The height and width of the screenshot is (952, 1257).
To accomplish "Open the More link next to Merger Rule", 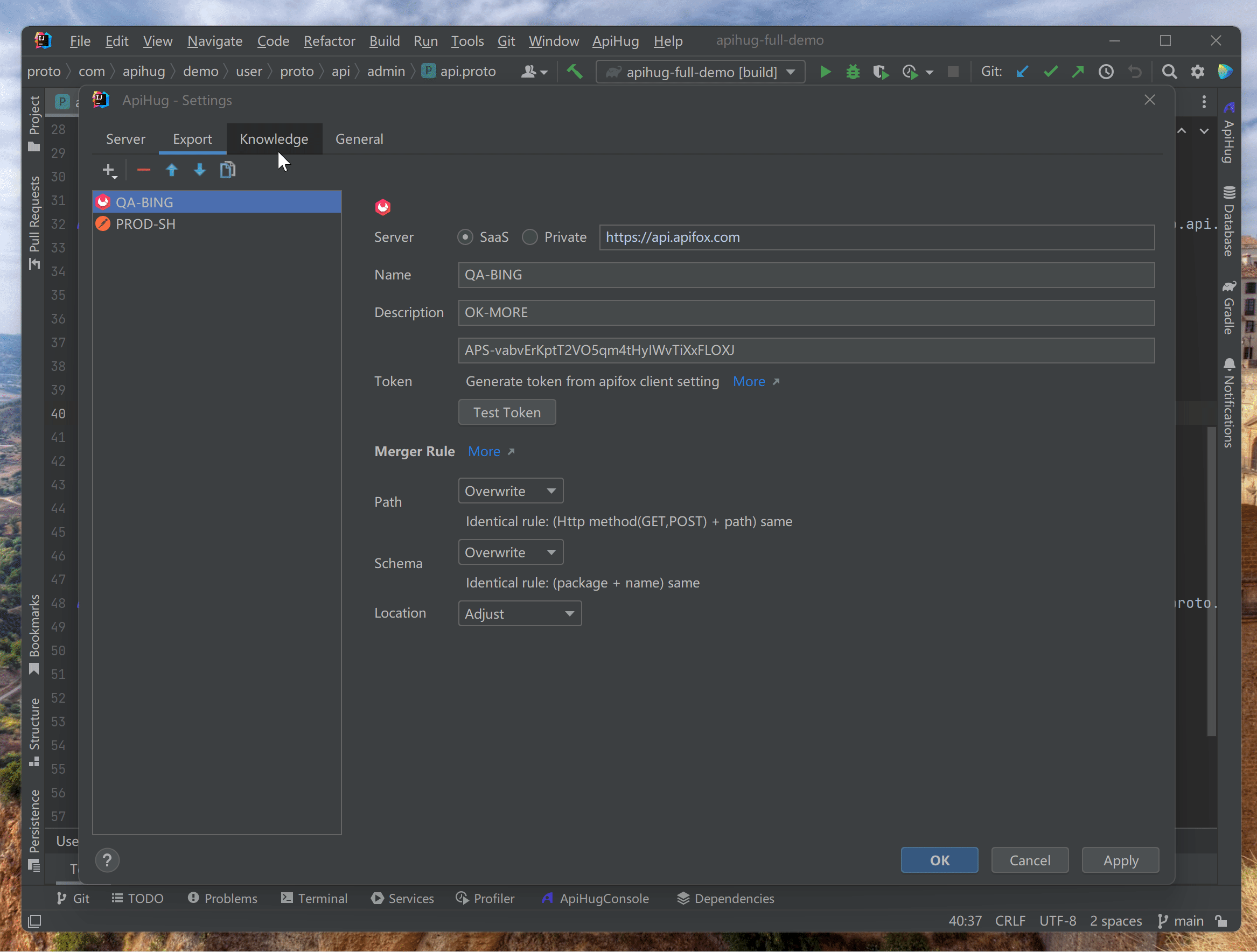I will point(484,452).
